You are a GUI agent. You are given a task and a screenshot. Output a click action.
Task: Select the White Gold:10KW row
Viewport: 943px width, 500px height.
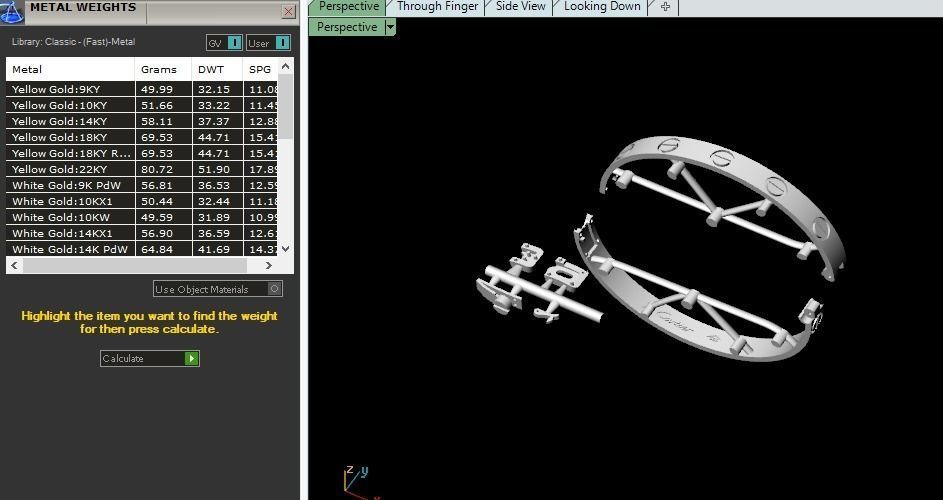pyautogui.click(x=142, y=217)
